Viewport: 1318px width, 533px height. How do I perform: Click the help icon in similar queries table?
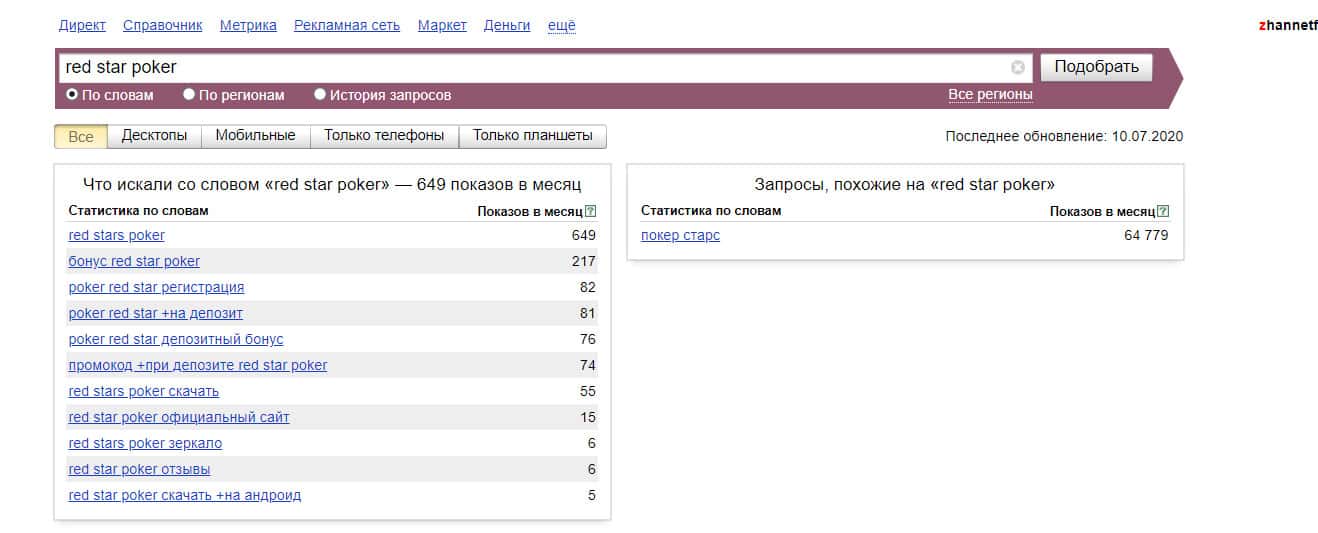pyautogui.click(x=1163, y=211)
